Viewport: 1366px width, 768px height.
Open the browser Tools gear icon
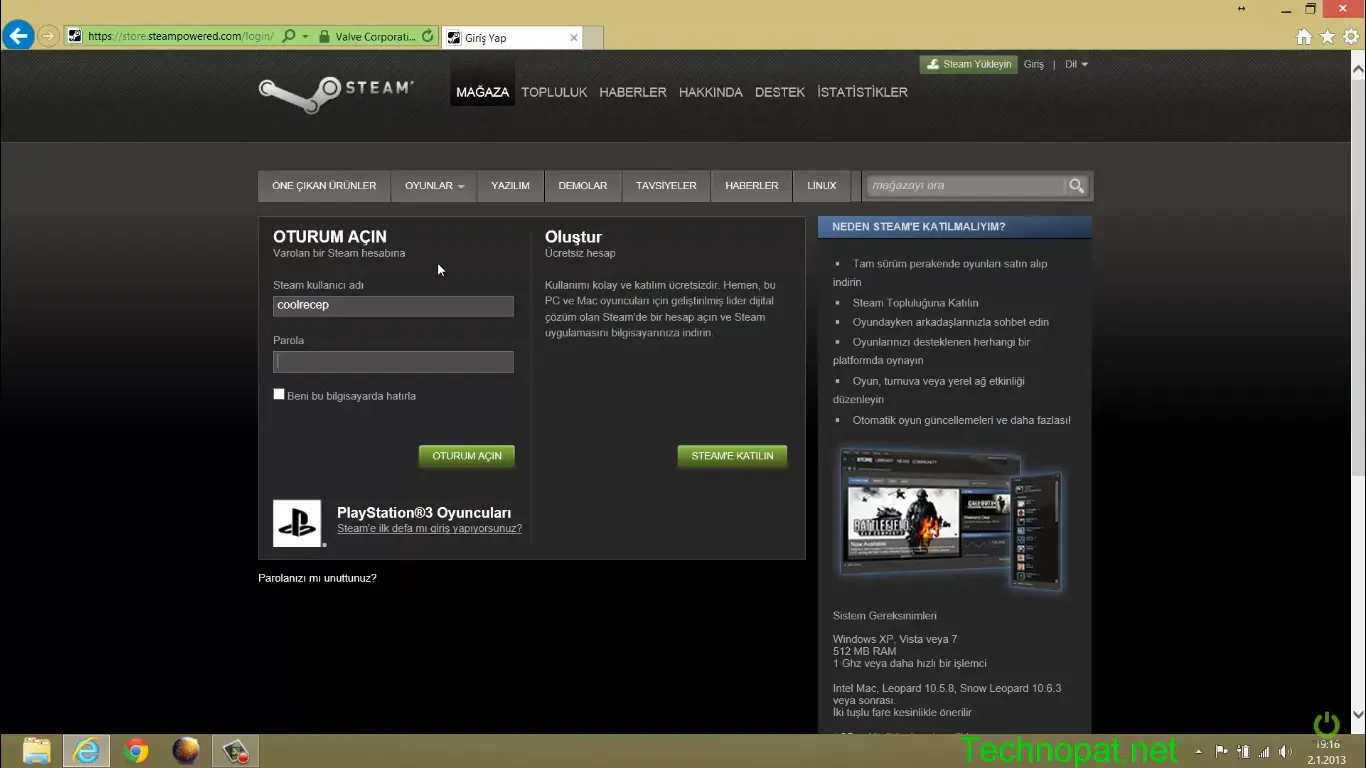[x=1351, y=37]
